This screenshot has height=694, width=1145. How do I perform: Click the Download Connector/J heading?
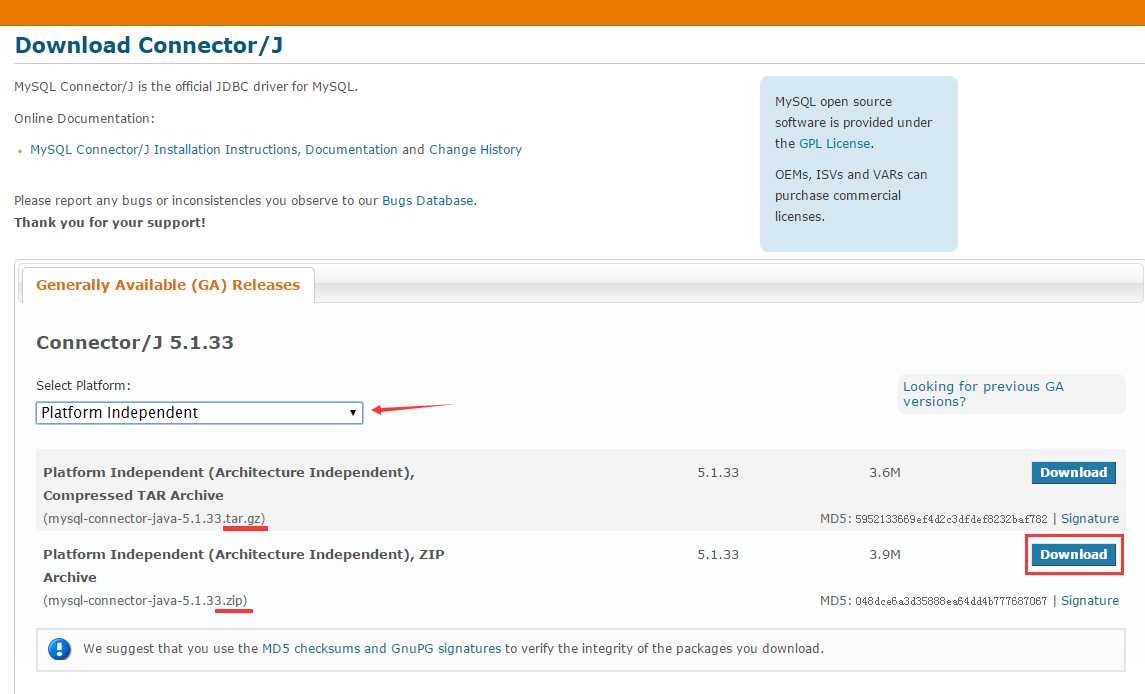coord(149,45)
